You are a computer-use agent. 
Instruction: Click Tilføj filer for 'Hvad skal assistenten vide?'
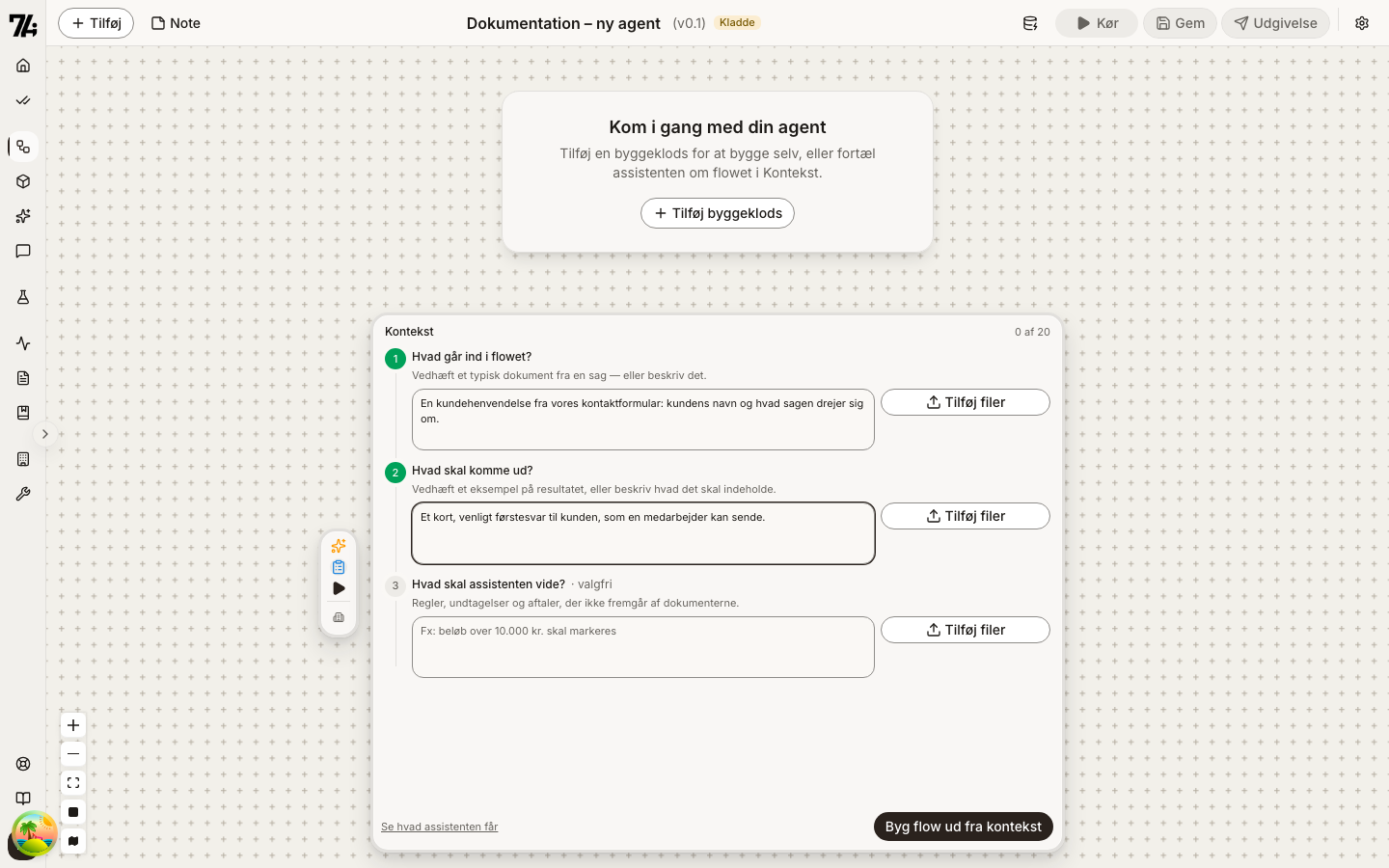[966, 630]
